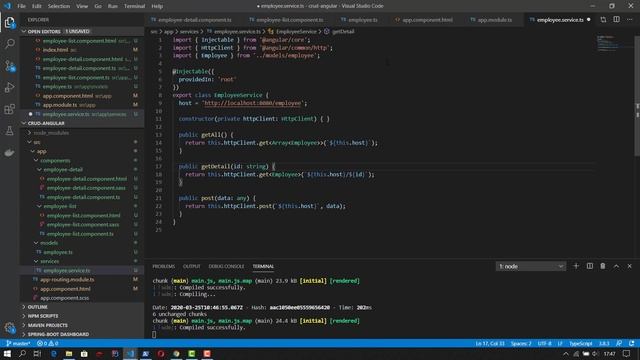The height and width of the screenshot is (360, 640).
Task: Show hidden system tray icons
Action: coord(565,354)
